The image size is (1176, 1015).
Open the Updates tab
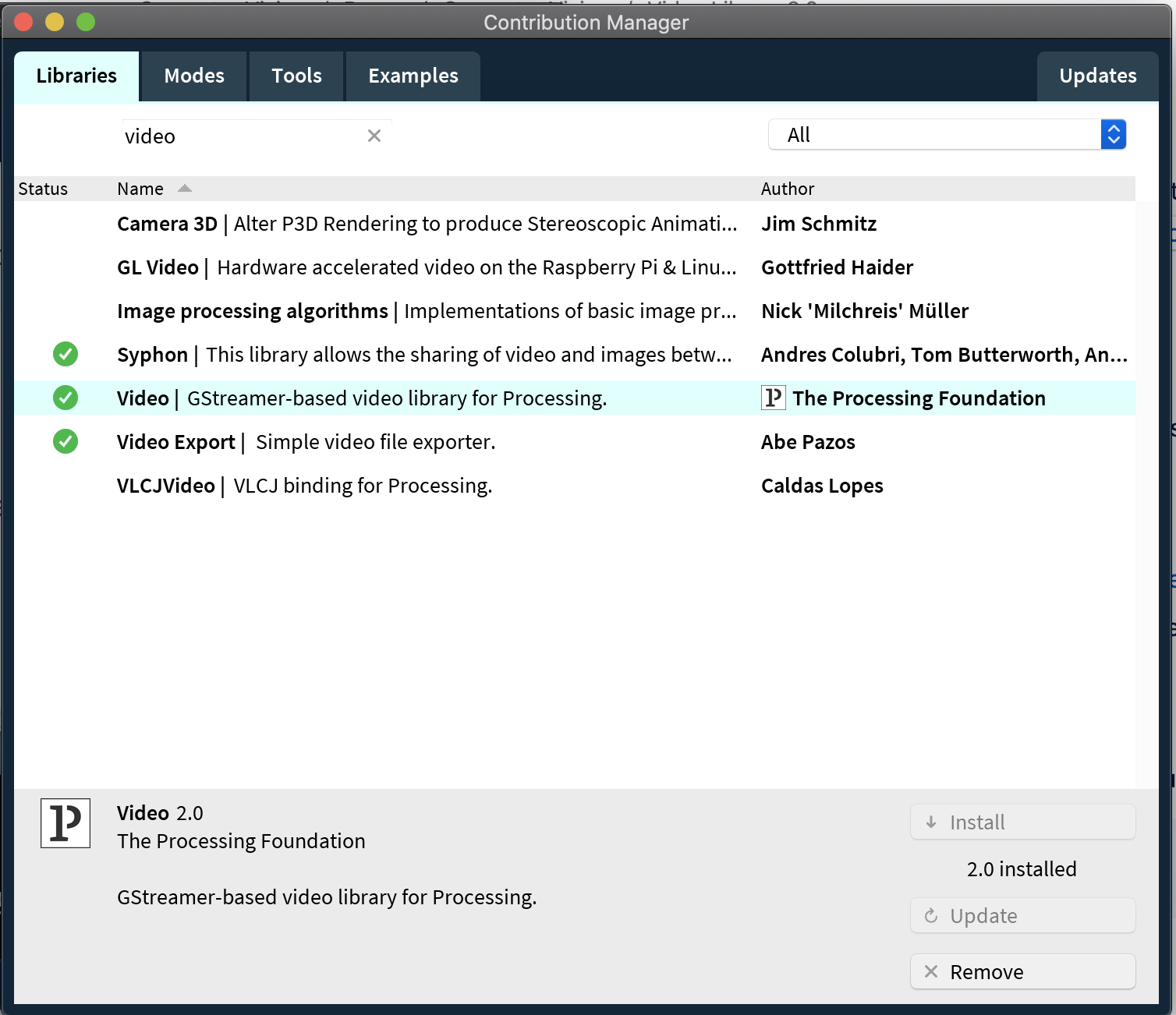coord(1098,76)
